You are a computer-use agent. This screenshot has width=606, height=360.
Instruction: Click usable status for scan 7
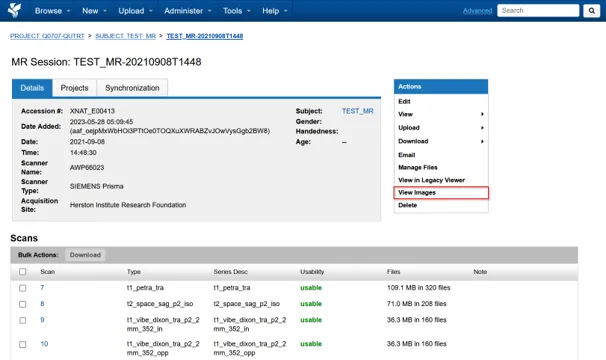(x=311, y=288)
